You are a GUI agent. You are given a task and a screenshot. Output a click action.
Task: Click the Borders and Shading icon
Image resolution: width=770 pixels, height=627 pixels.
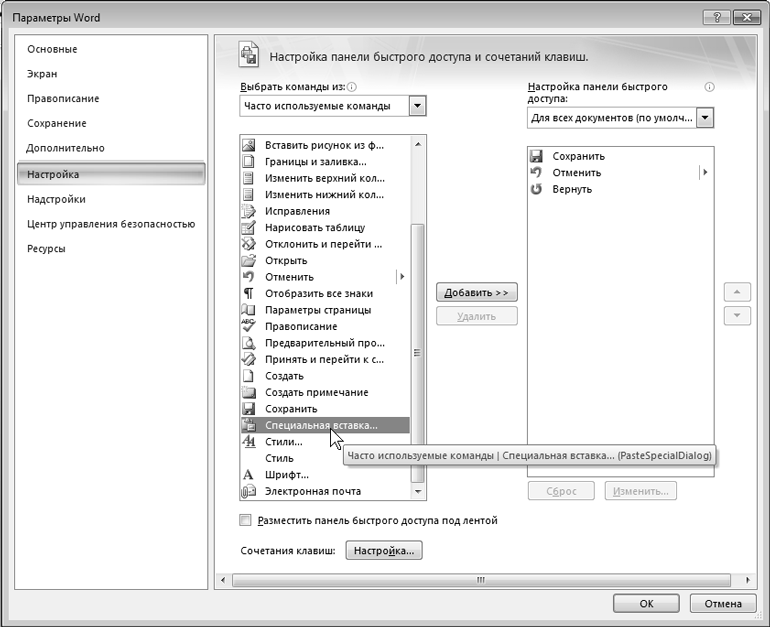[x=249, y=162]
